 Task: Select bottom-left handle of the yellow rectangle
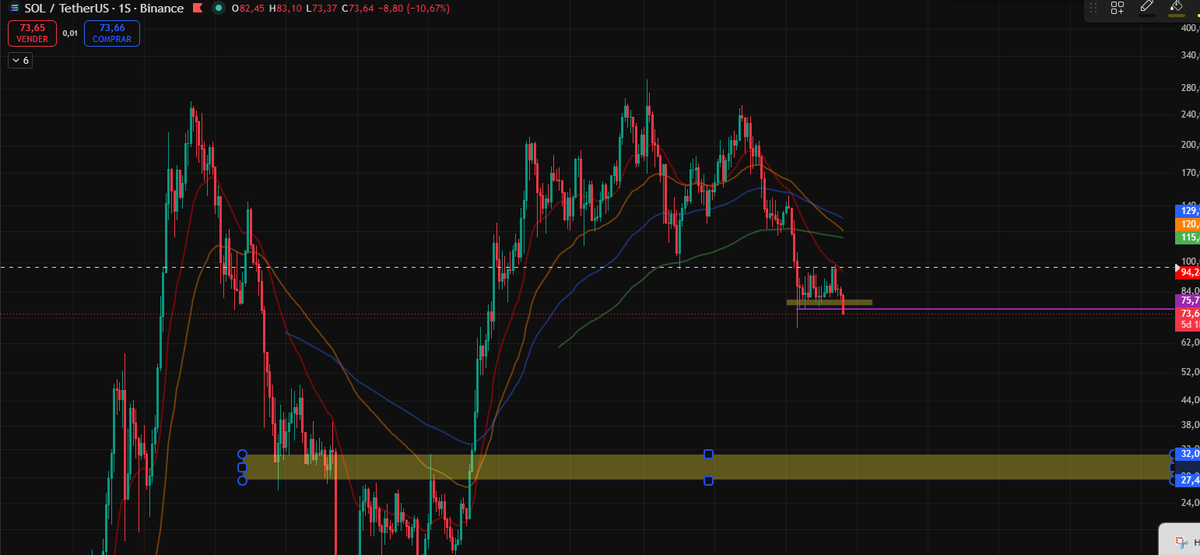pyautogui.click(x=242, y=480)
